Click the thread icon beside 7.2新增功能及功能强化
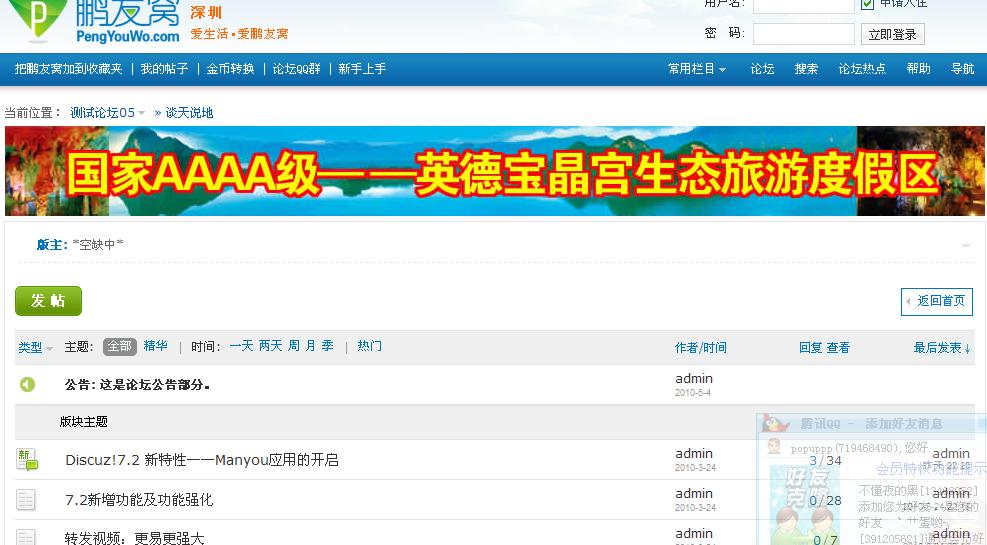The width and height of the screenshot is (987, 545). 26,500
